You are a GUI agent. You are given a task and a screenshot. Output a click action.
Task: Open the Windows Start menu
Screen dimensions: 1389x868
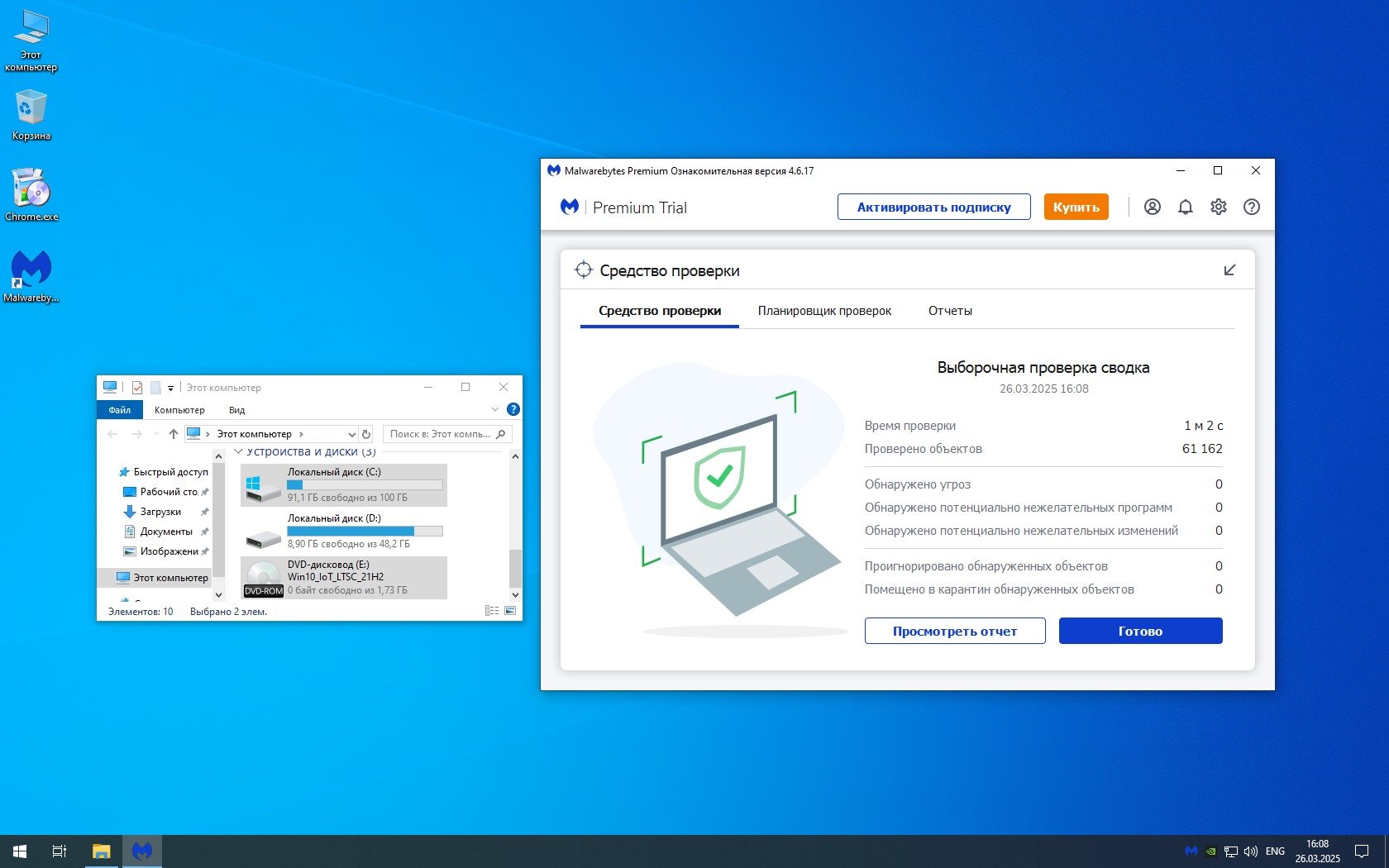point(20,851)
